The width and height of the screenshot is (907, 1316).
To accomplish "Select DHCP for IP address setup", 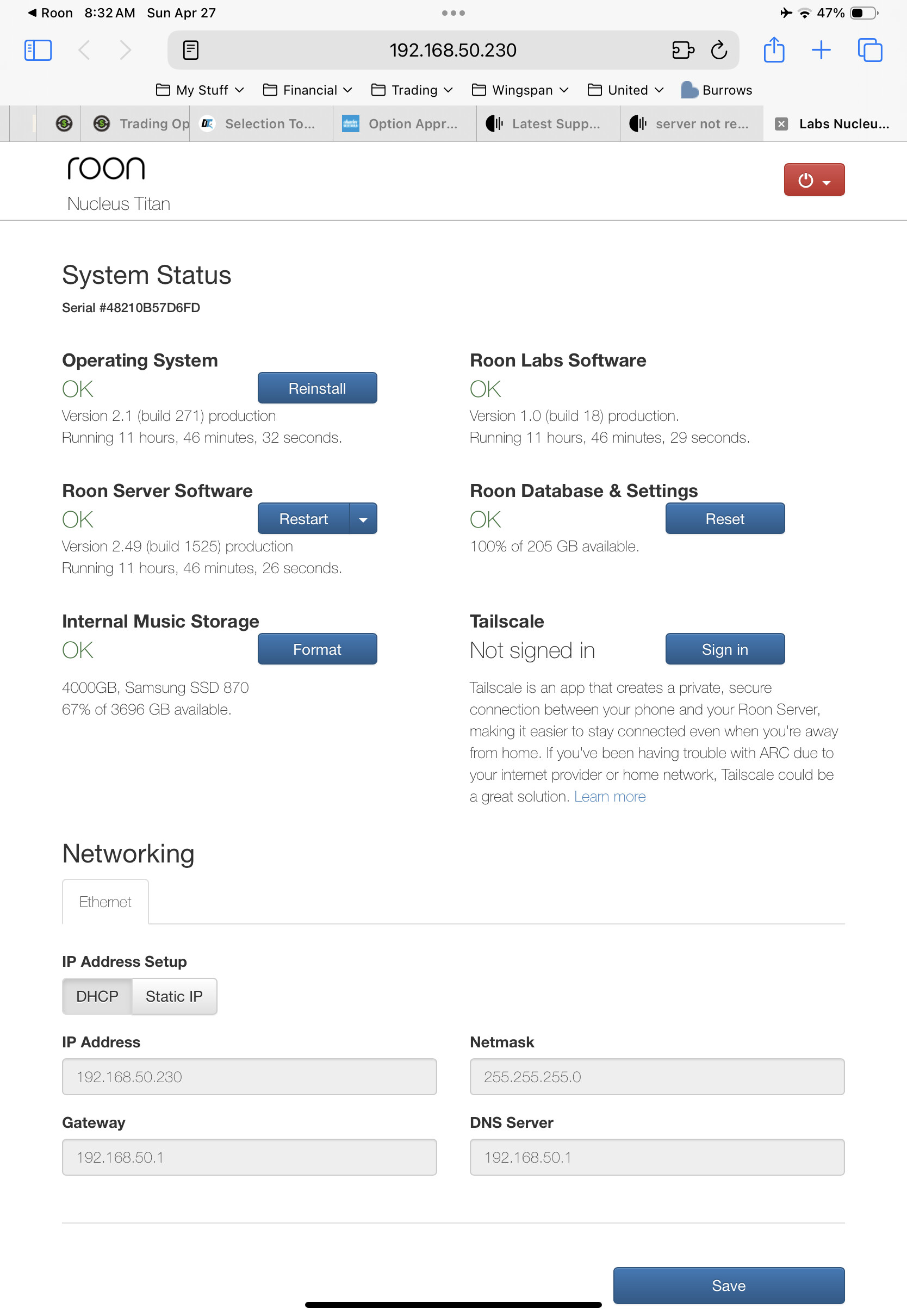I will coord(97,996).
